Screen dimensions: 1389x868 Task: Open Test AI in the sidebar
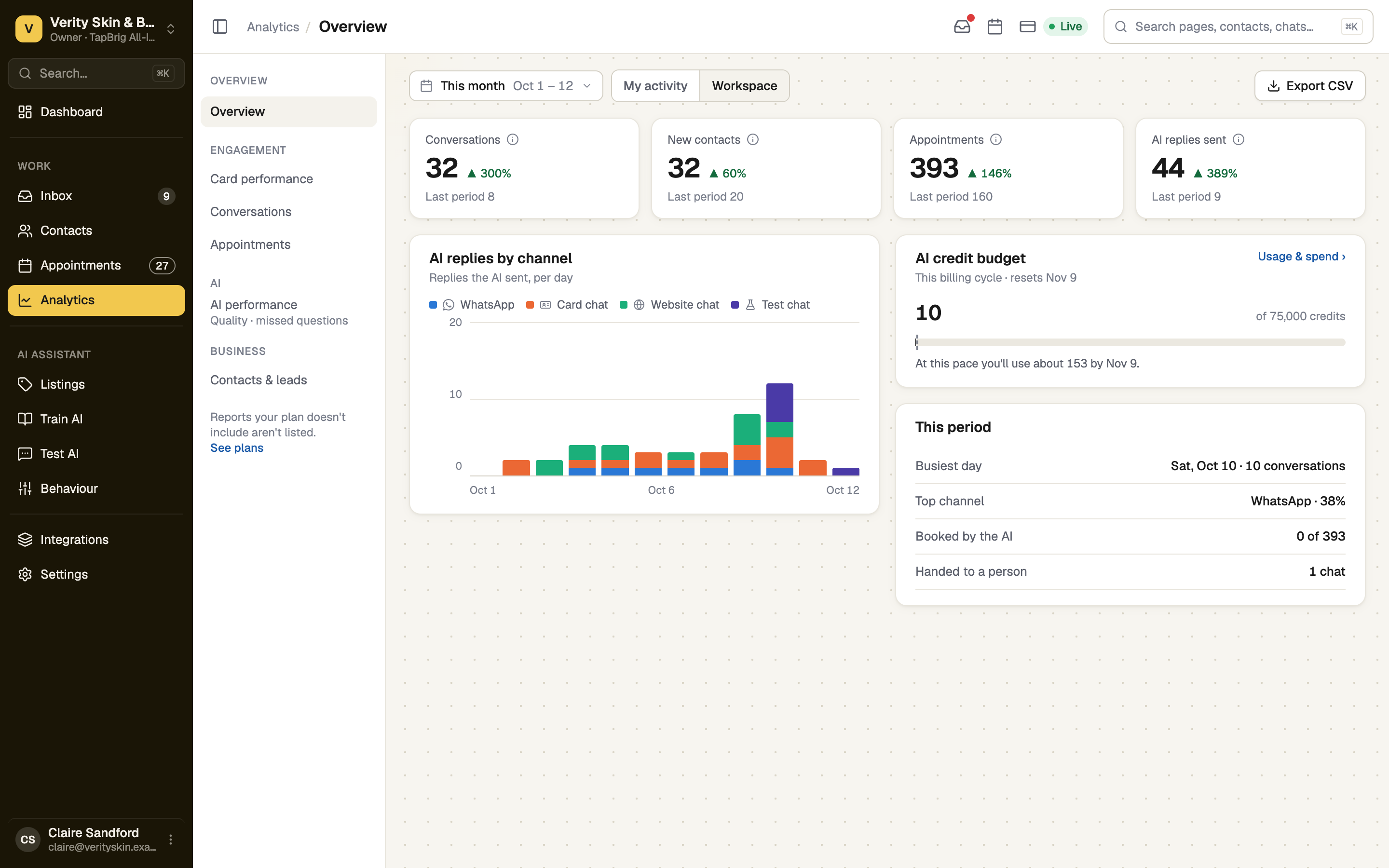[96, 454]
